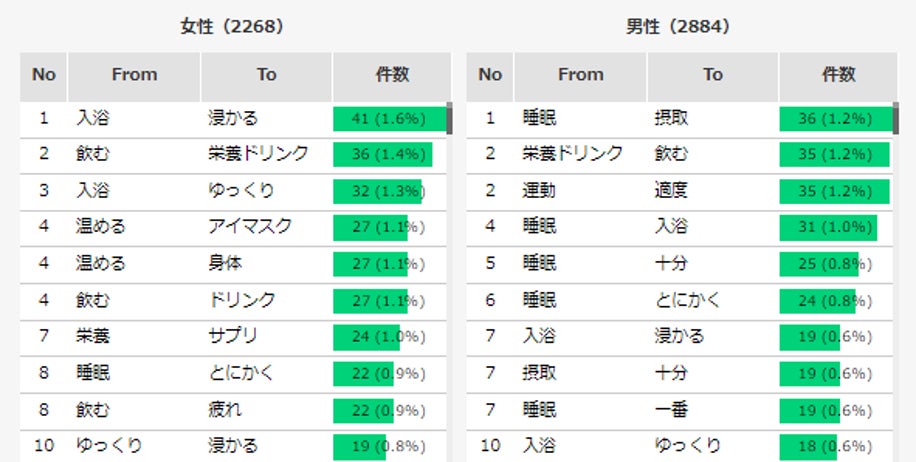Select the 運動 cell in 男性 table
The height and width of the screenshot is (462, 916).
[x=539, y=191]
